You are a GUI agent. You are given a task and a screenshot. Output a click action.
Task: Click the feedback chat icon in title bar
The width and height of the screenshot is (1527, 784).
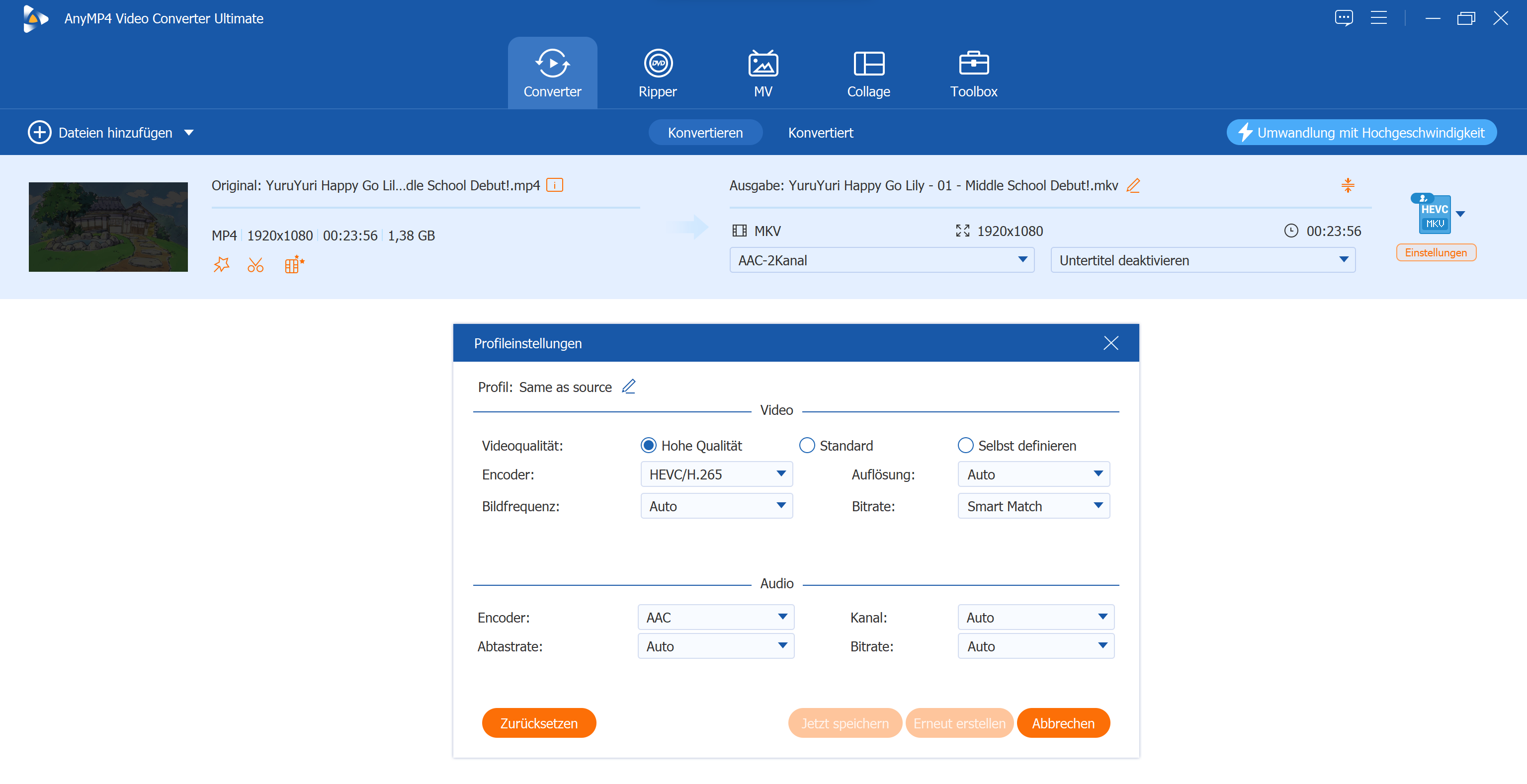[1343, 18]
